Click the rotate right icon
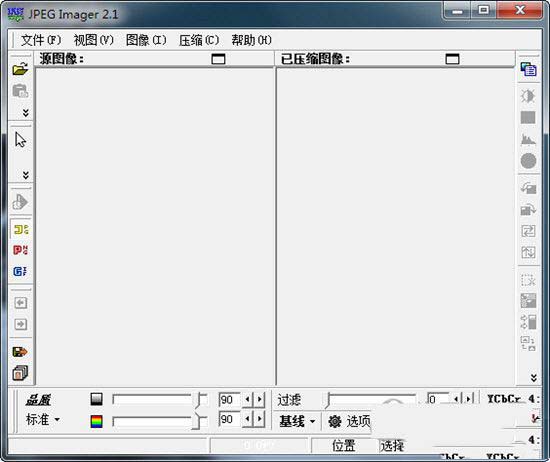 point(528,210)
